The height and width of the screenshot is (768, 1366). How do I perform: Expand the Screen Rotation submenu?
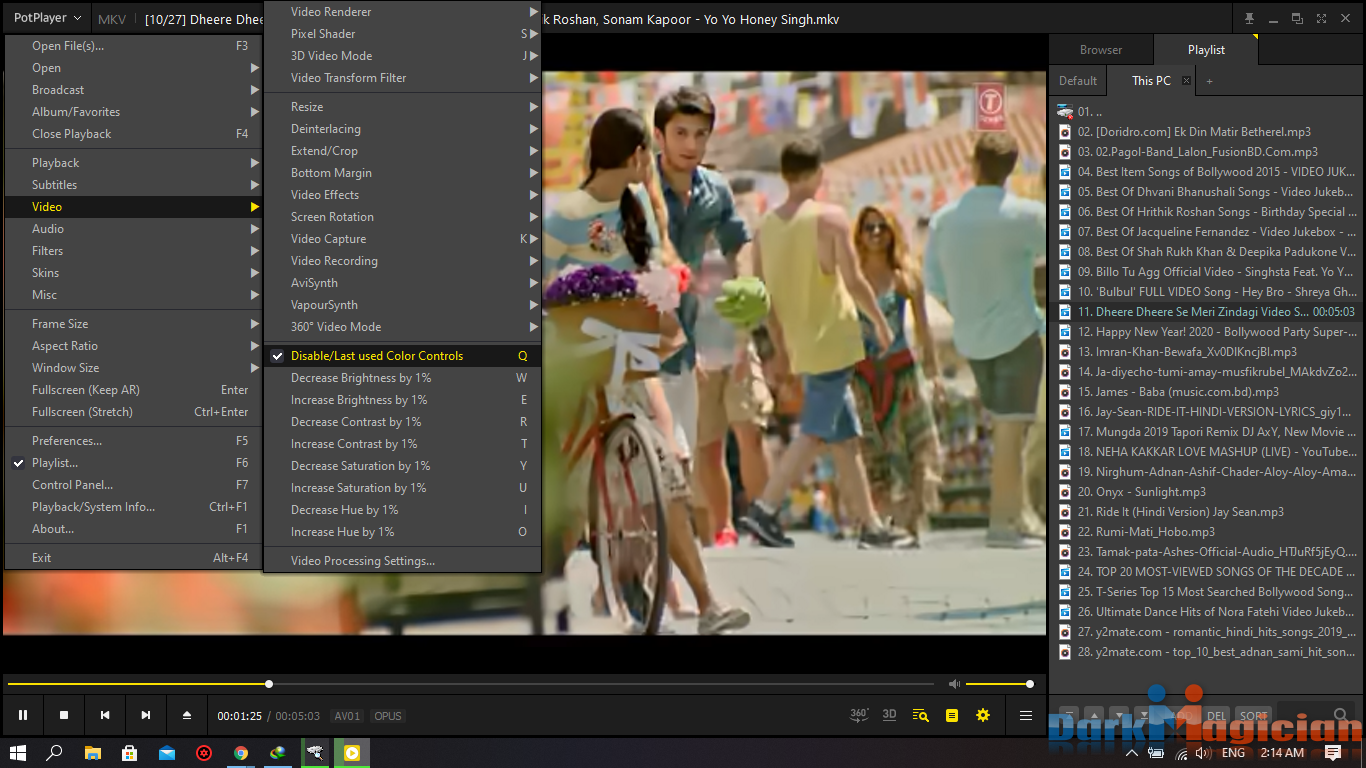tap(402, 217)
